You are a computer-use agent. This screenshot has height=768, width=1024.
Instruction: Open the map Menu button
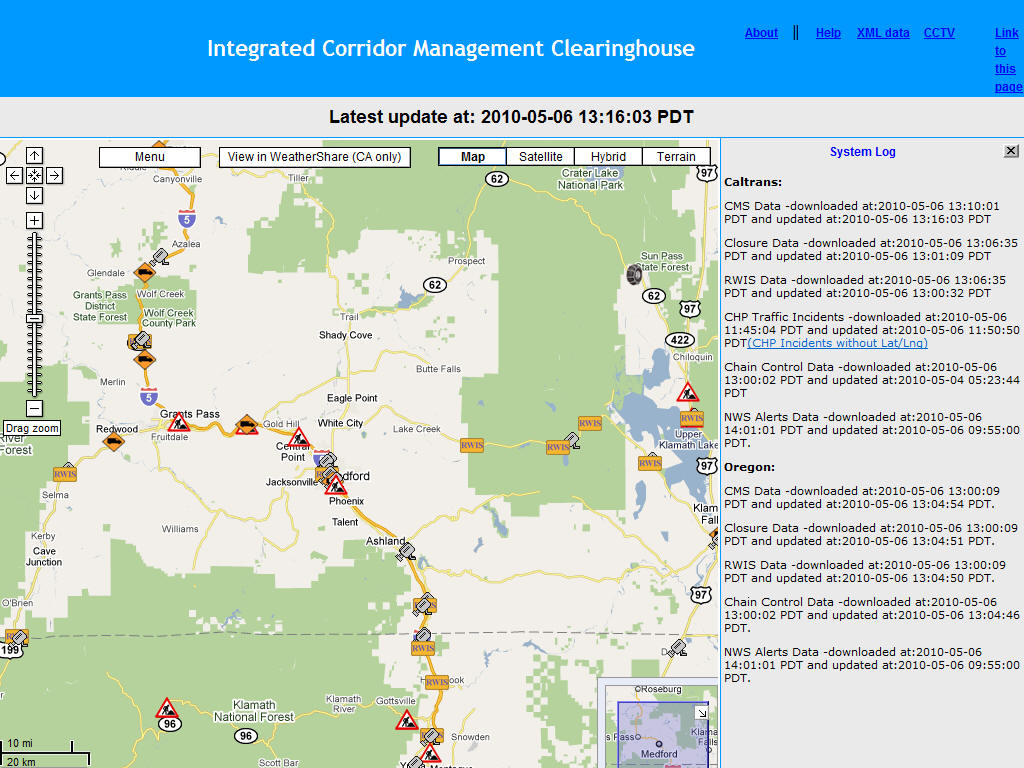pyautogui.click(x=150, y=157)
